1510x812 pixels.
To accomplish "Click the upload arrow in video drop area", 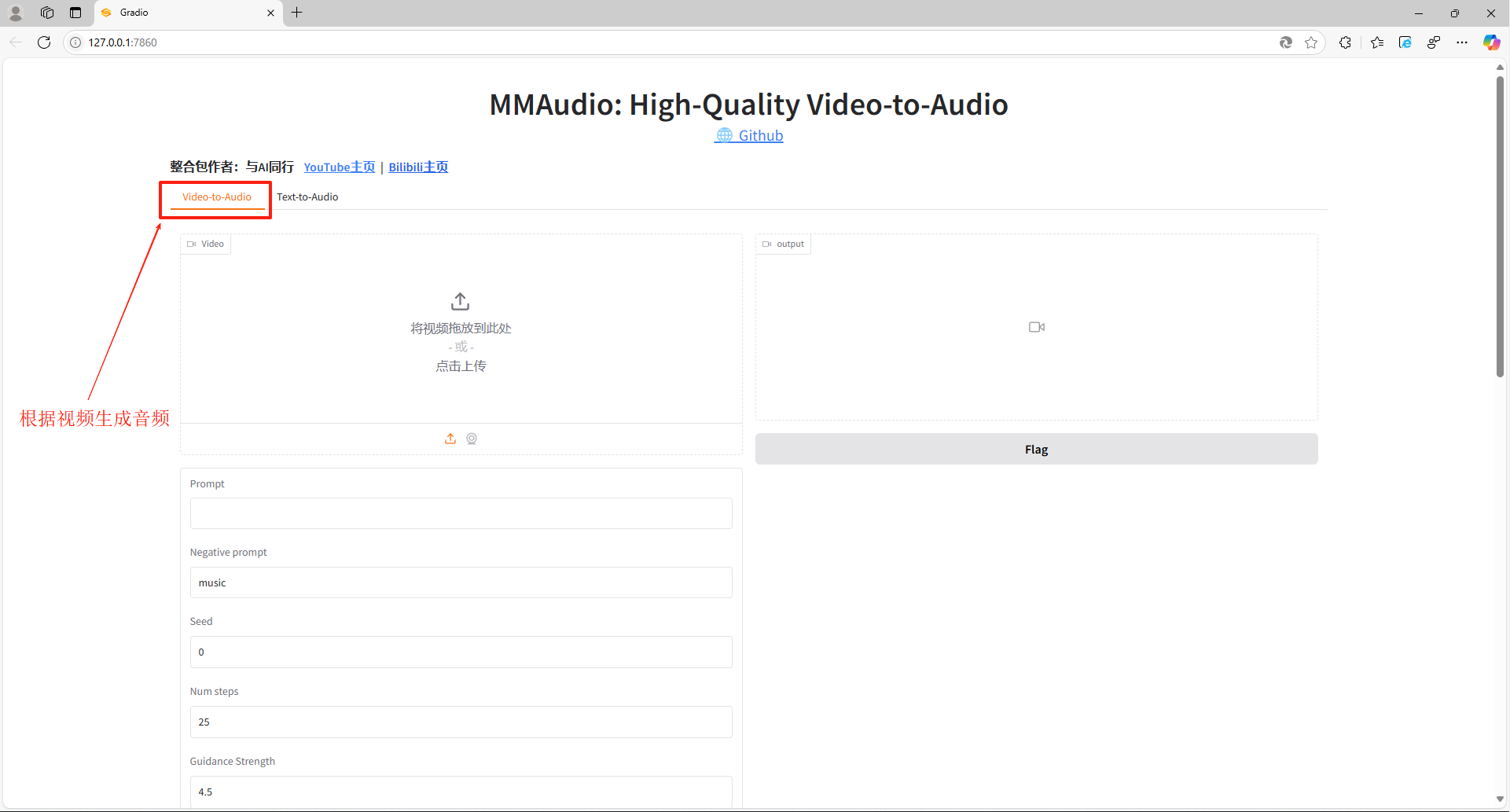I will coord(461,301).
